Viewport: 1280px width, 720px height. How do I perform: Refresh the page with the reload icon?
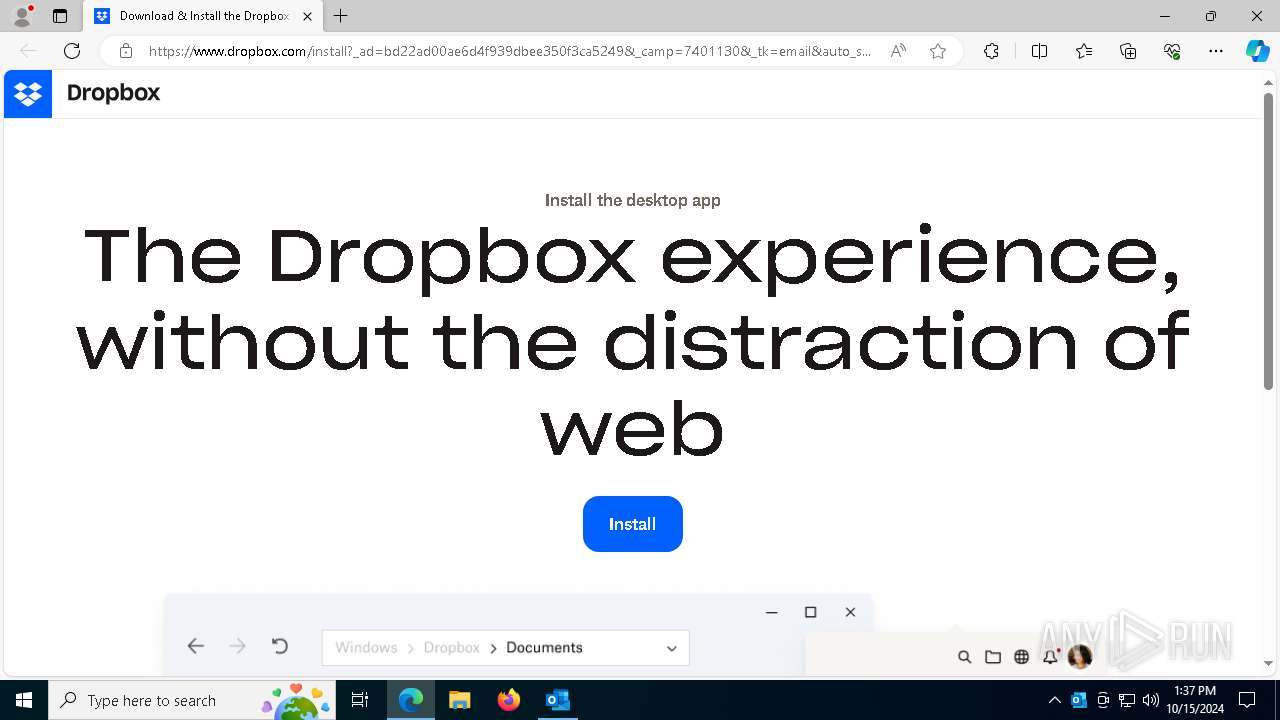pyautogui.click(x=72, y=51)
